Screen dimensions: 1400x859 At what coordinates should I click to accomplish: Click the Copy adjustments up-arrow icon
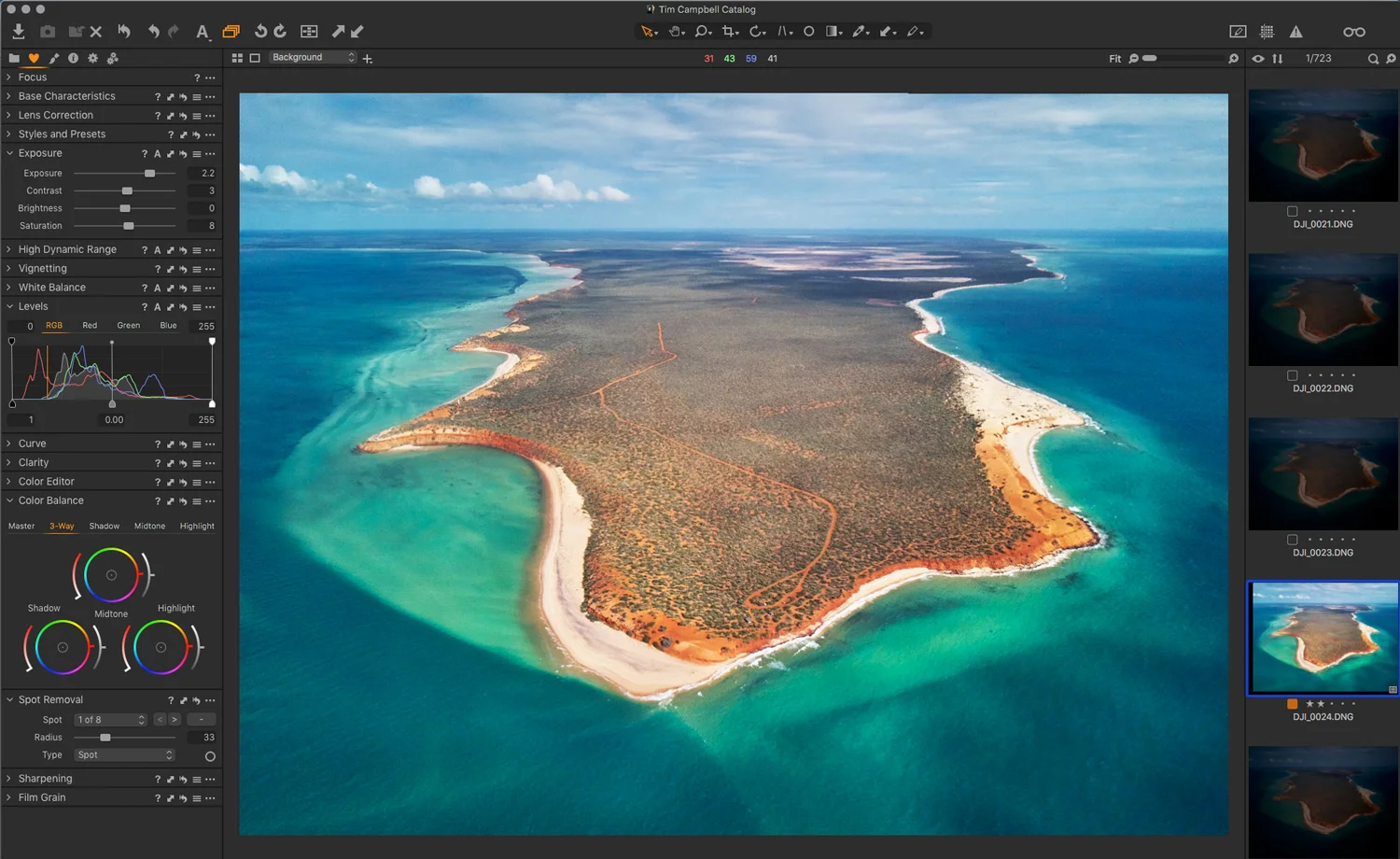point(338,31)
